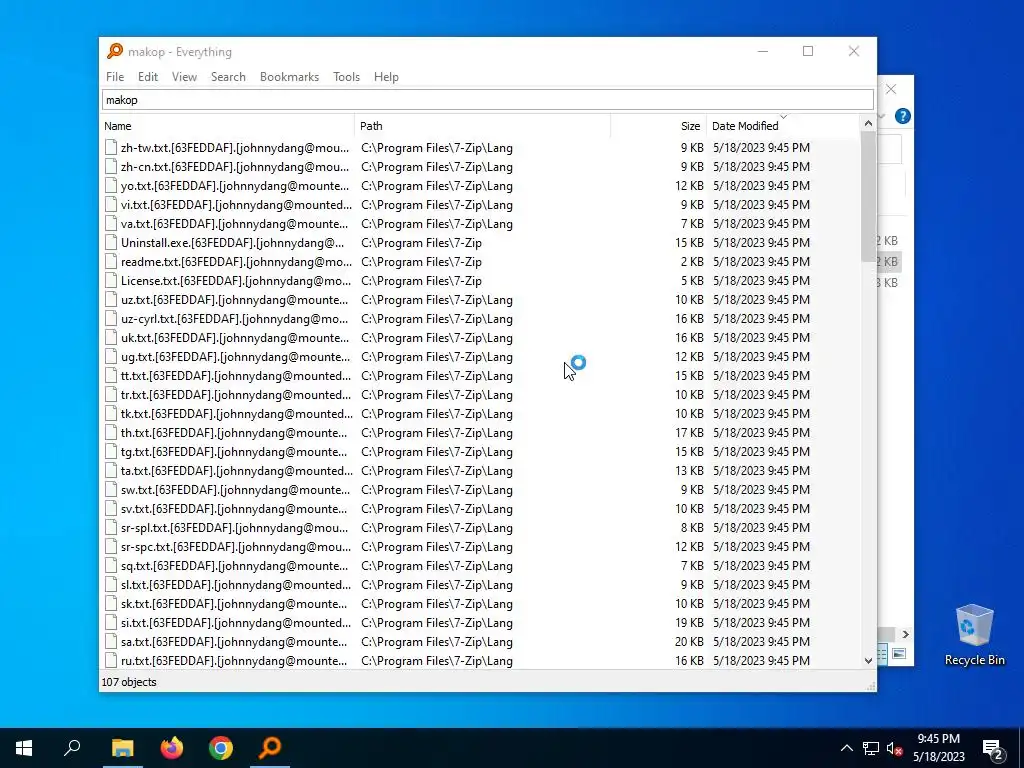Click the scrollbar up arrow in results
Viewport: 1024px width, 768px height.
pyautogui.click(x=868, y=123)
